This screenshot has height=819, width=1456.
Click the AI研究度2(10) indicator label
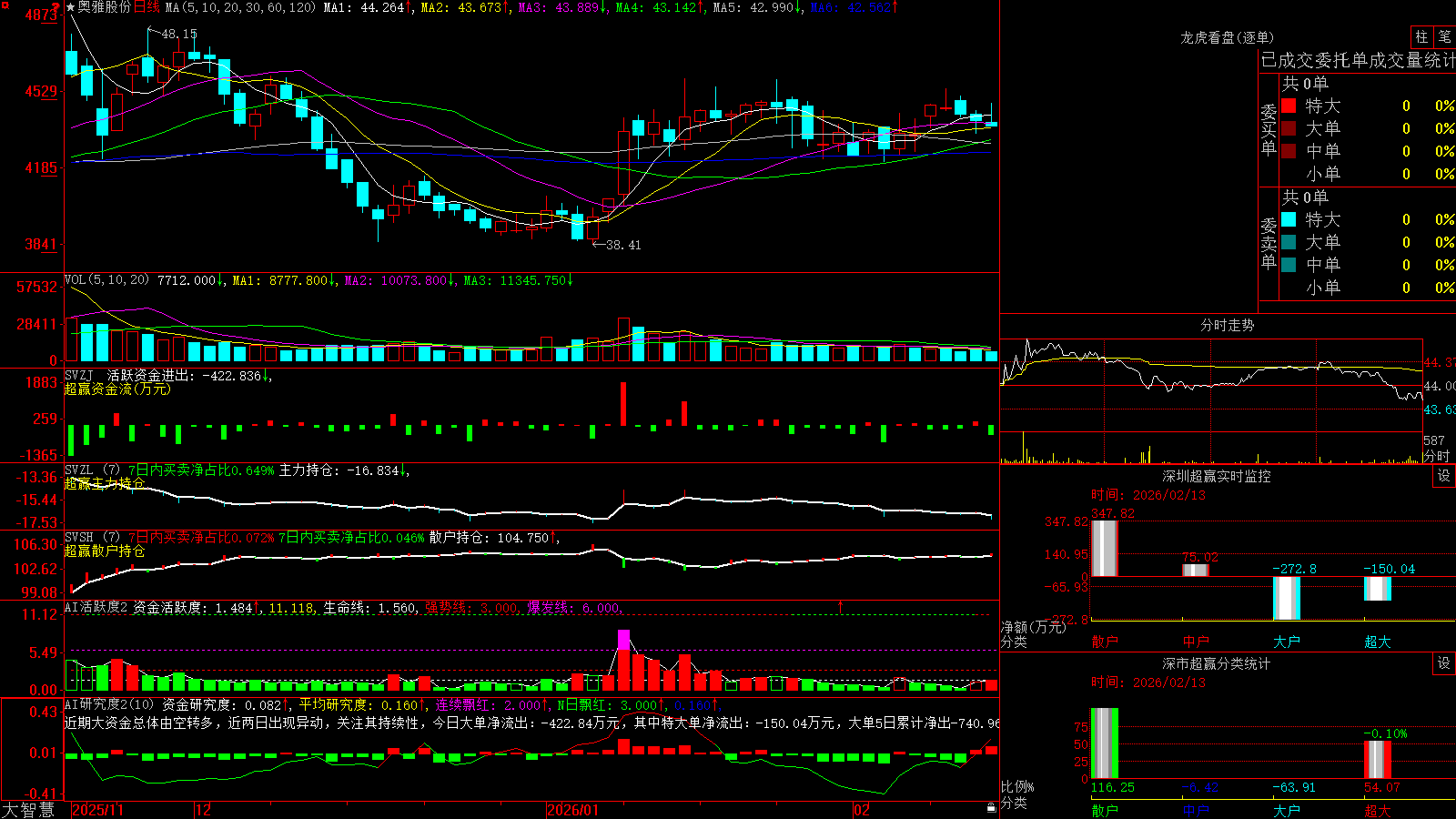coord(109,704)
